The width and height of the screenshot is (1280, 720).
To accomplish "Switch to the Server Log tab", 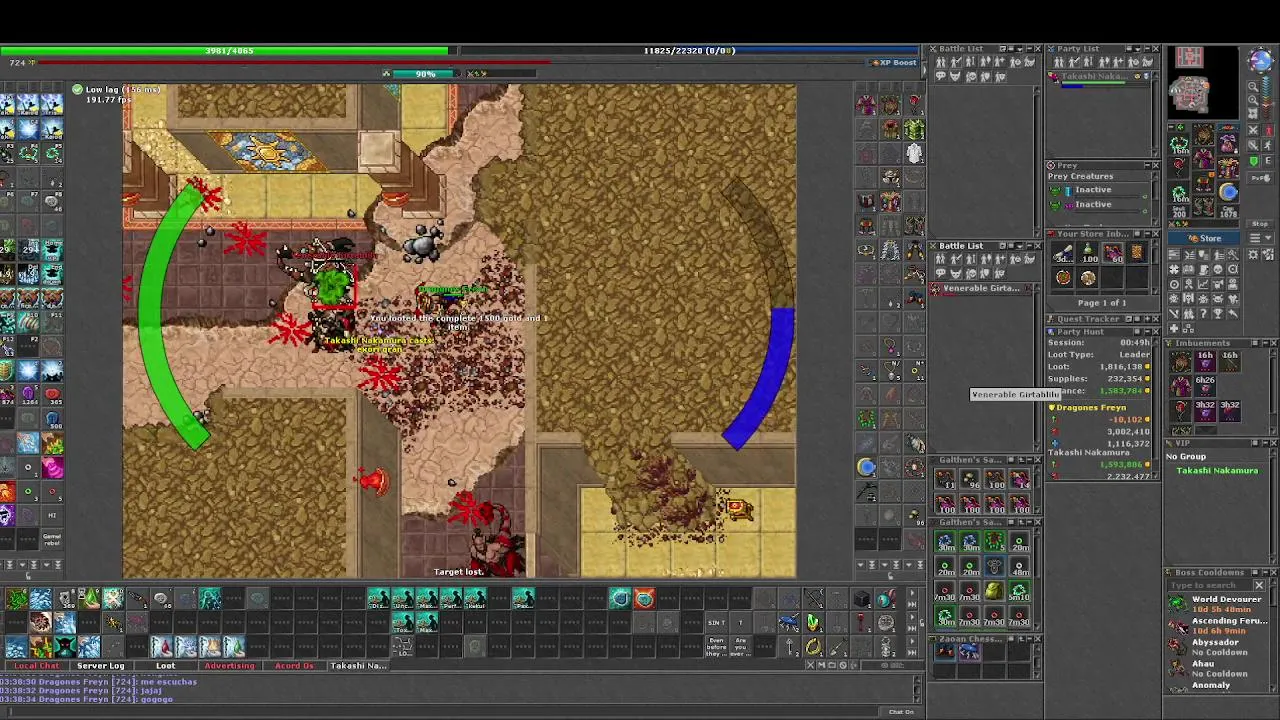I will (x=101, y=666).
